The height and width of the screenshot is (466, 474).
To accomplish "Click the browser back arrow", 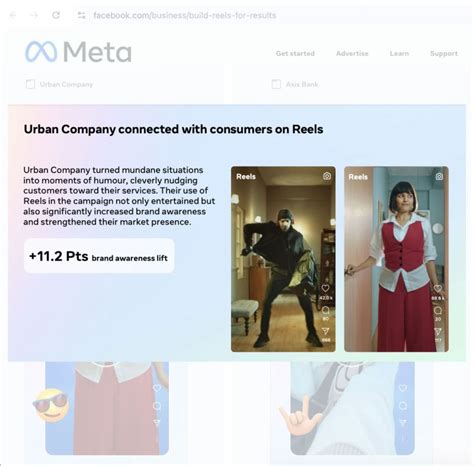I will point(13,15).
